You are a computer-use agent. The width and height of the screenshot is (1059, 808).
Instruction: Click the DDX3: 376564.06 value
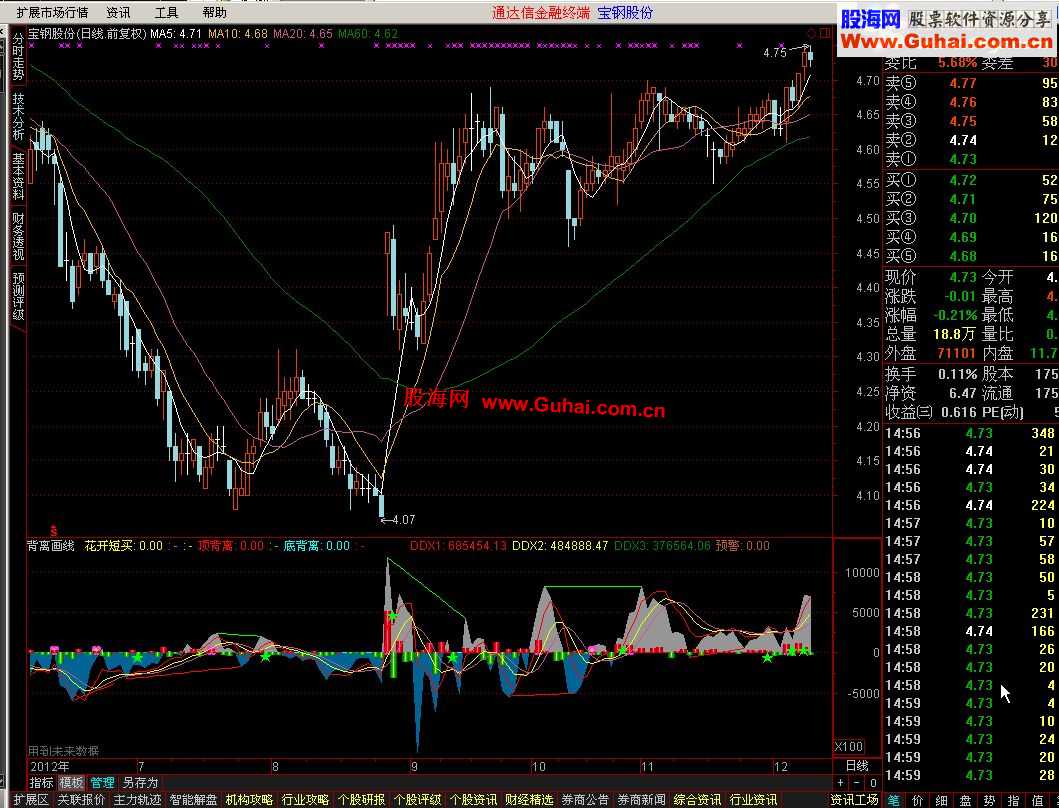pyautogui.click(x=663, y=545)
